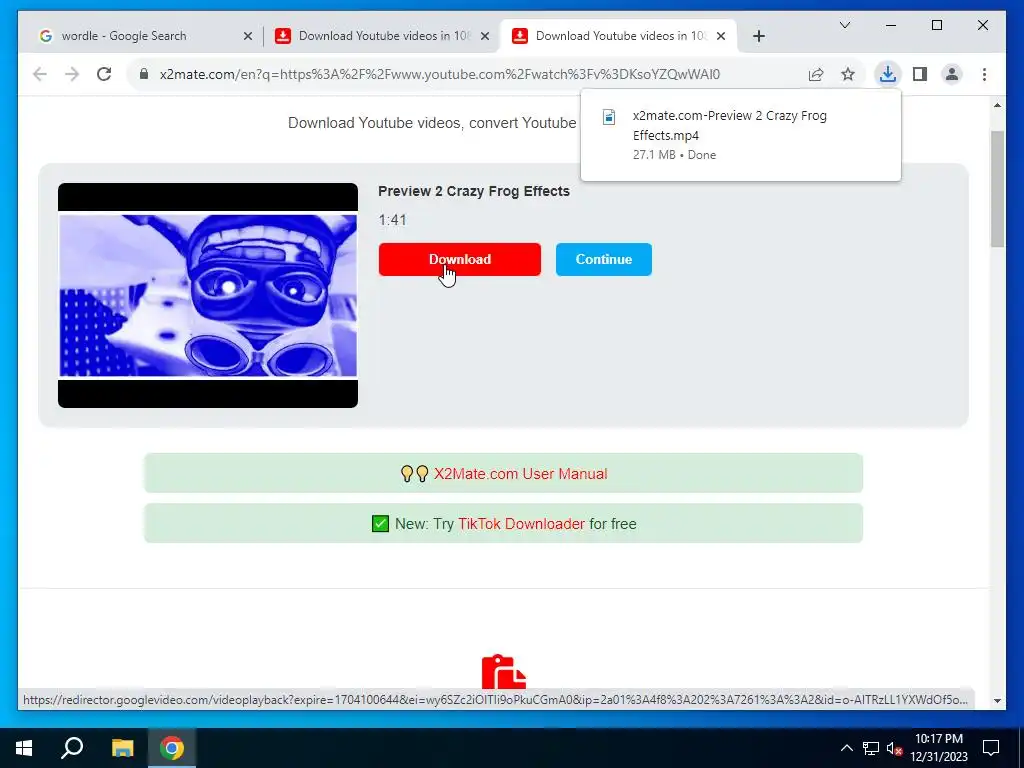This screenshot has height=768, width=1024.
Task: Reload the x2mate page
Action: pyautogui.click(x=104, y=74)
